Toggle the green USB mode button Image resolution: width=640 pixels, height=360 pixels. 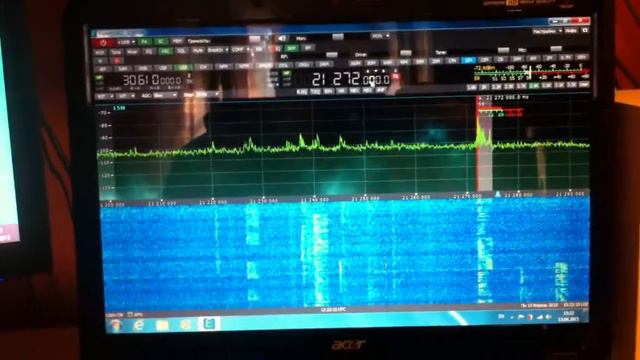[183, 67]
